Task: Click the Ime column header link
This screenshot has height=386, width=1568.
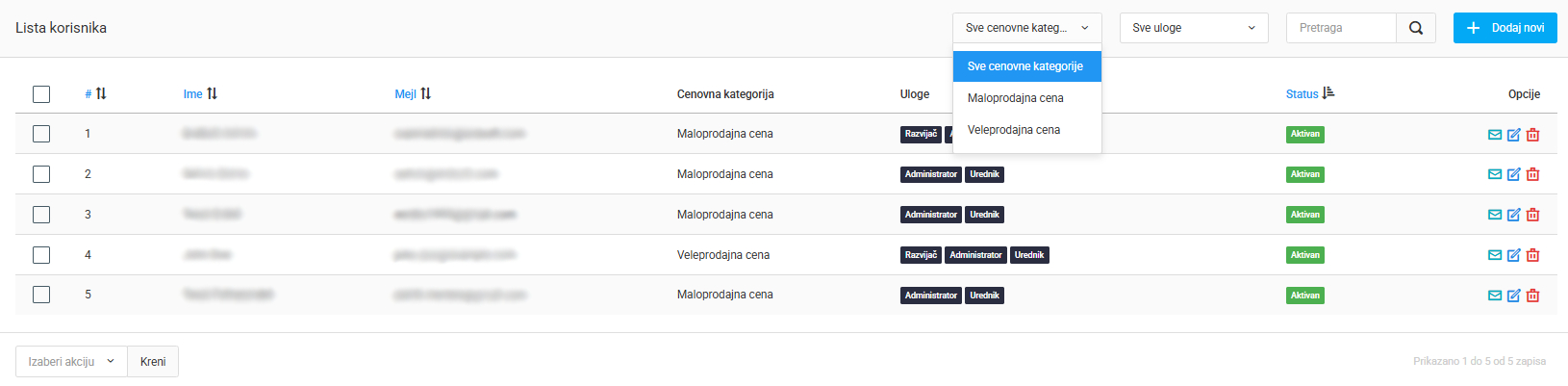Action: (x=192, y=94)
